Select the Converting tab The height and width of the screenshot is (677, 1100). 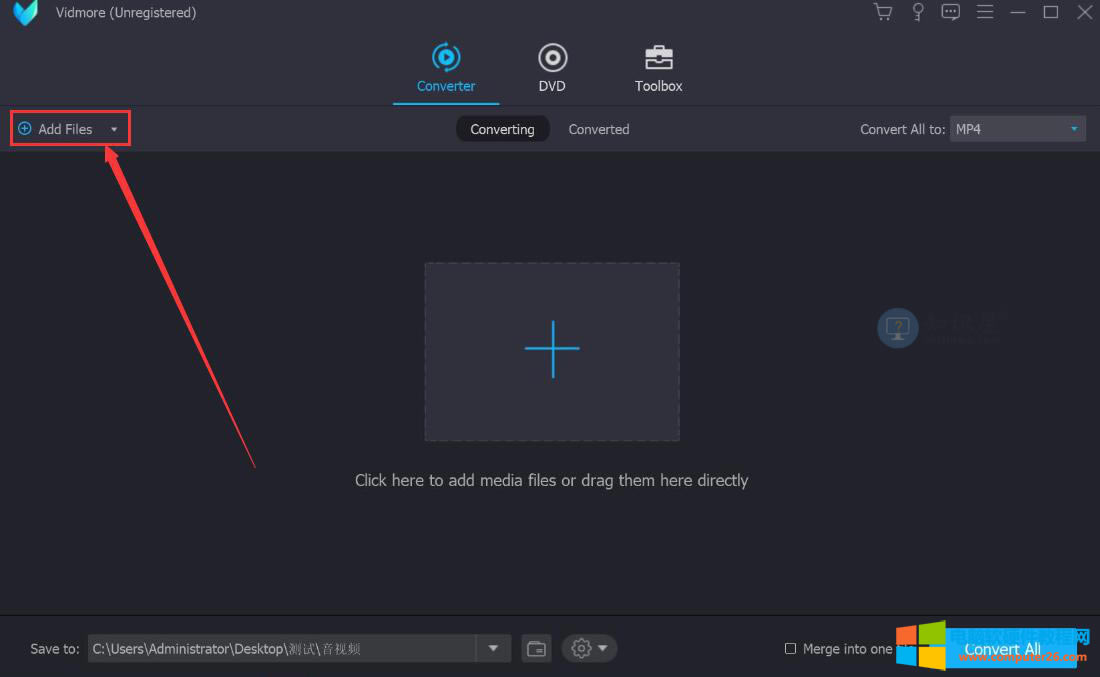point(502,129)
